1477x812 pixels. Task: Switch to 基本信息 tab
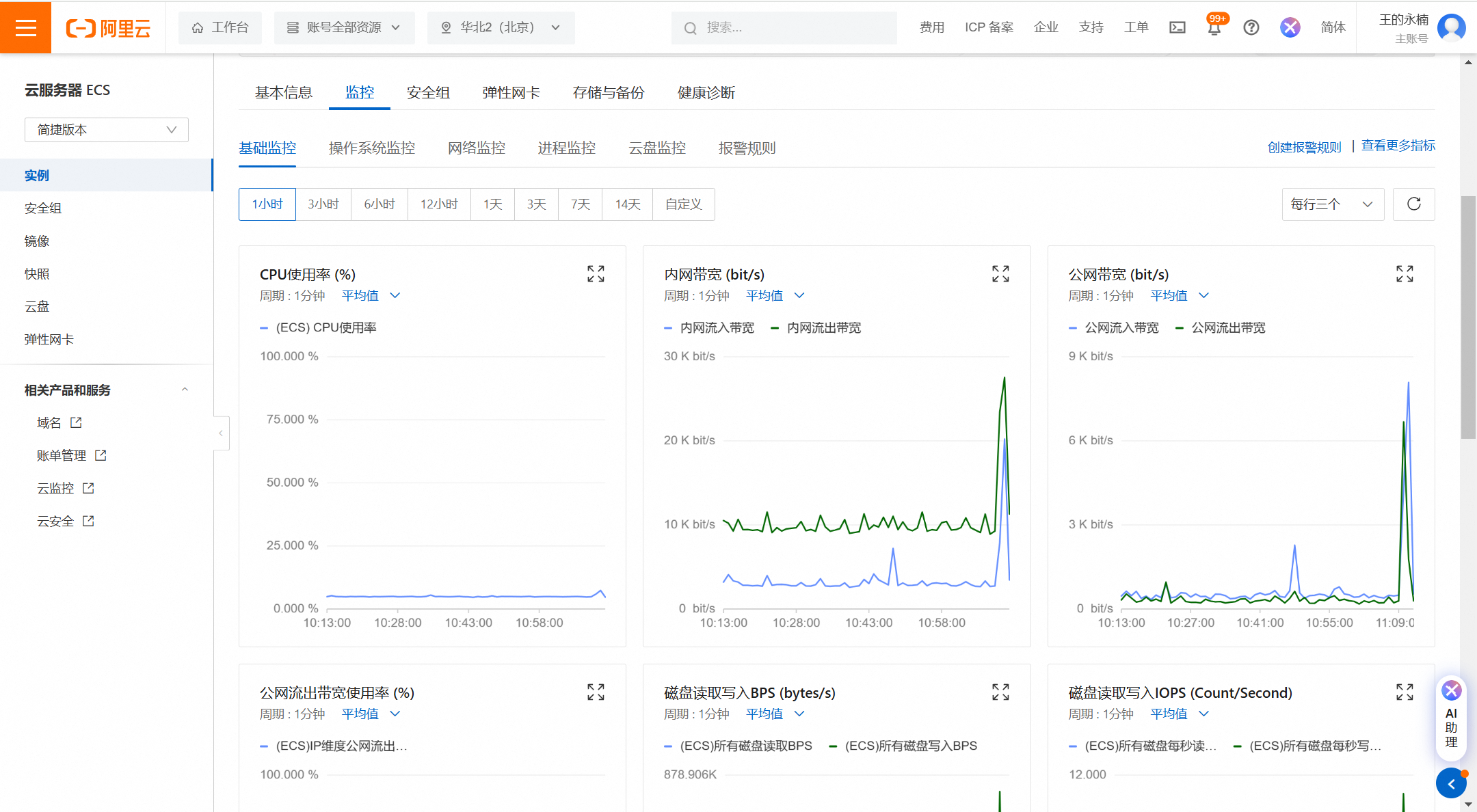pos(284,92)
